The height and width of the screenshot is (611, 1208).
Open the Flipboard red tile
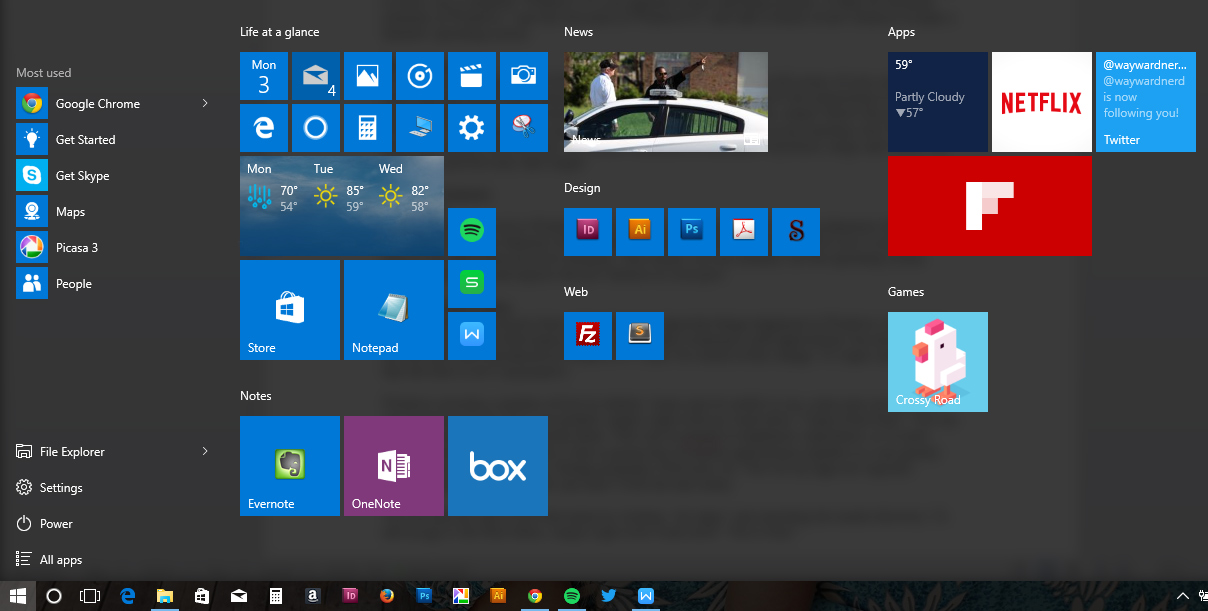pos(990,206)
